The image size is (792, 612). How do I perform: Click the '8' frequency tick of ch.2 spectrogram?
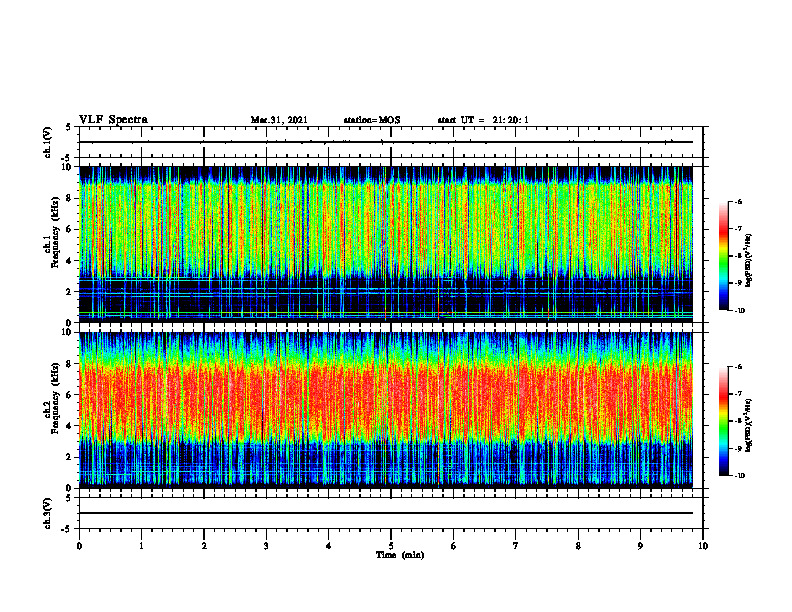coord(70,364)
